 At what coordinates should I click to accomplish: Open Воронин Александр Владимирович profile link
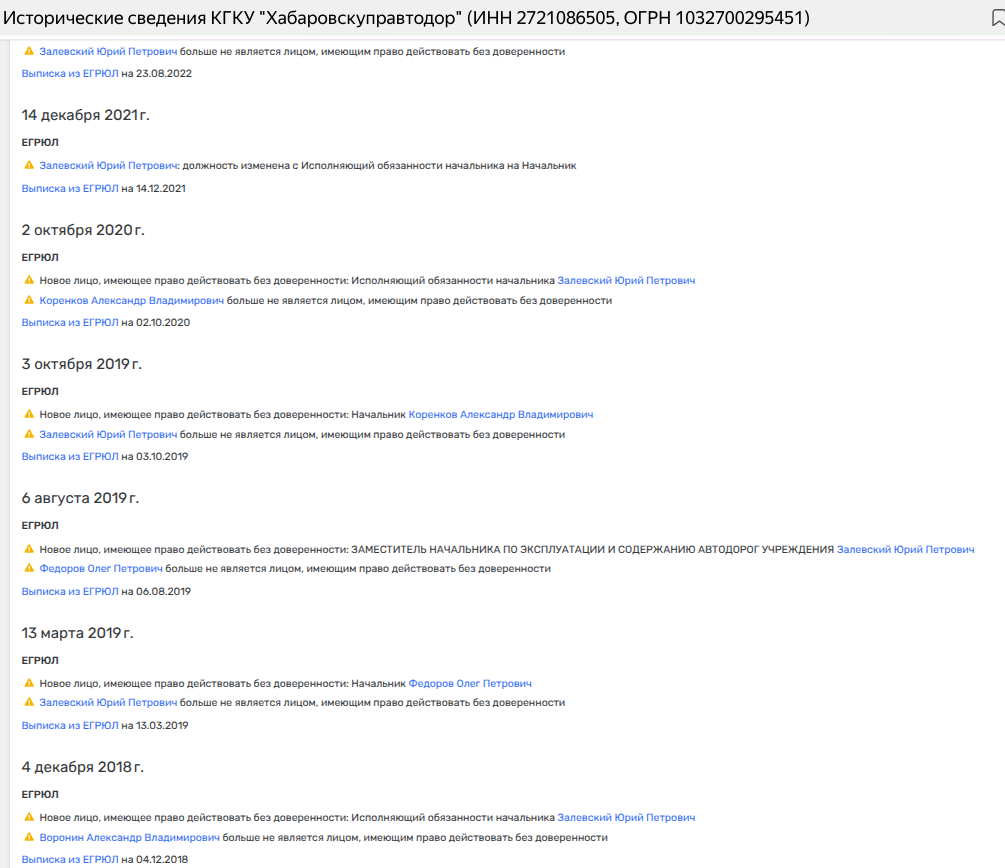point(129,837)
